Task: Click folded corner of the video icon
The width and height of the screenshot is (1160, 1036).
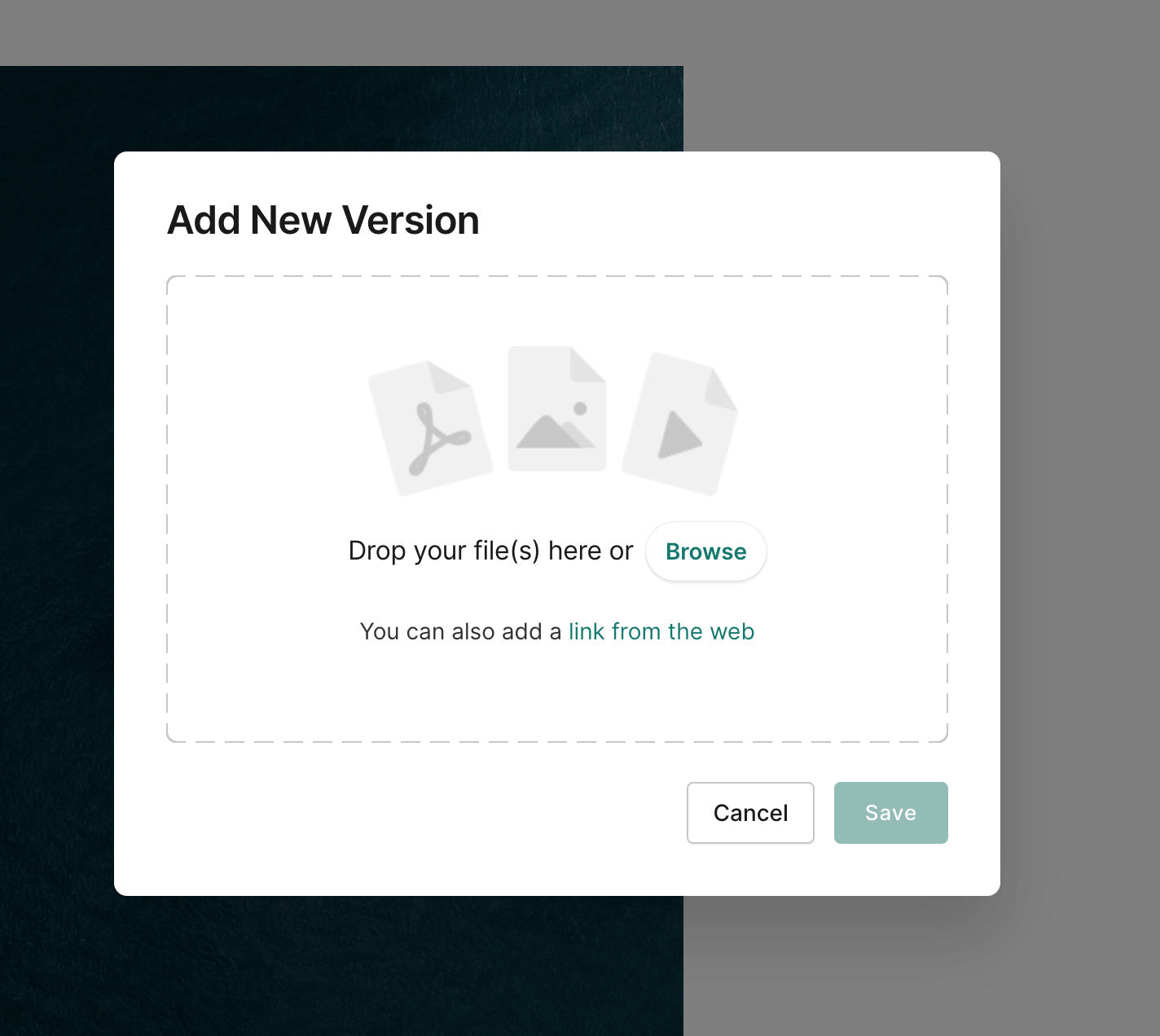Action: point(722,388)
